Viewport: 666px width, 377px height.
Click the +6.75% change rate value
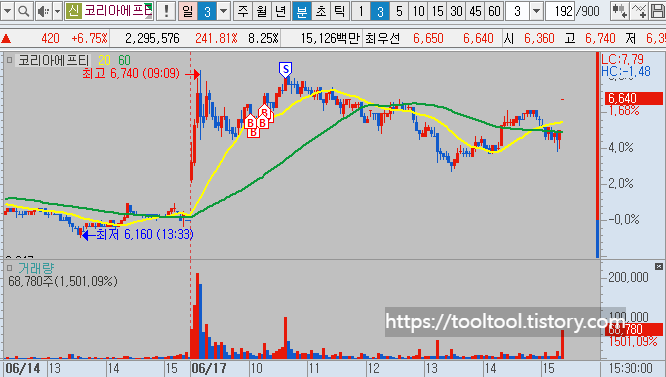[89, 39]
